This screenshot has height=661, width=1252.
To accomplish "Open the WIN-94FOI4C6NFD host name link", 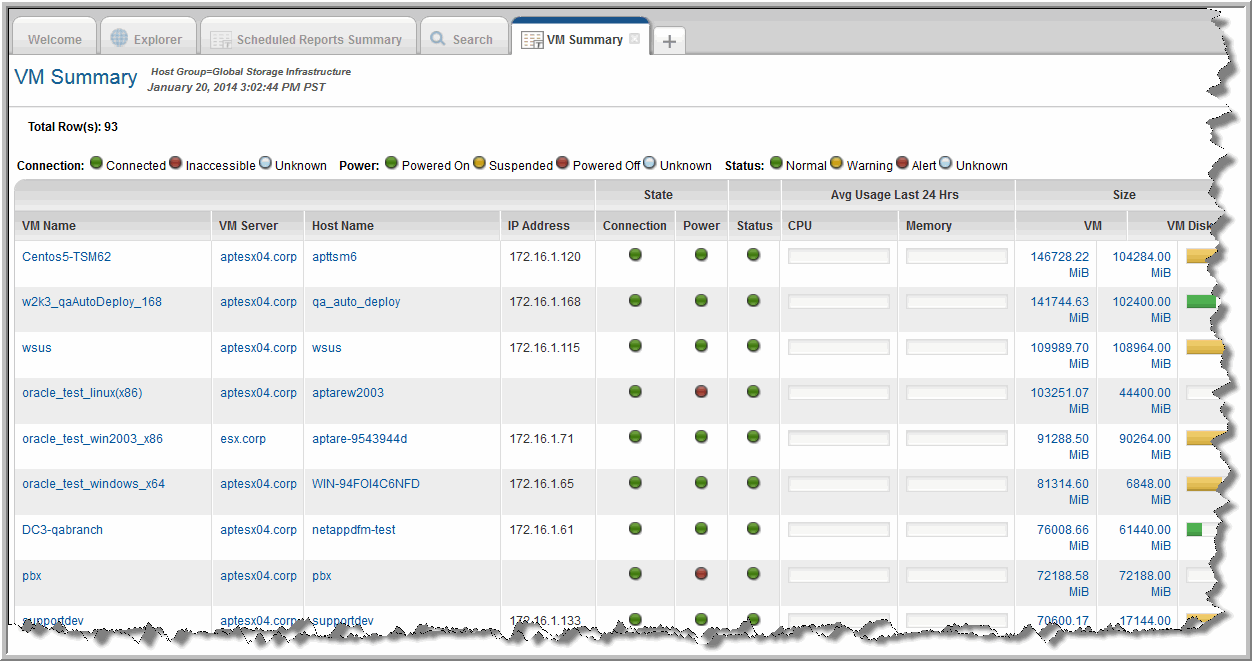I will click(366, 484).
